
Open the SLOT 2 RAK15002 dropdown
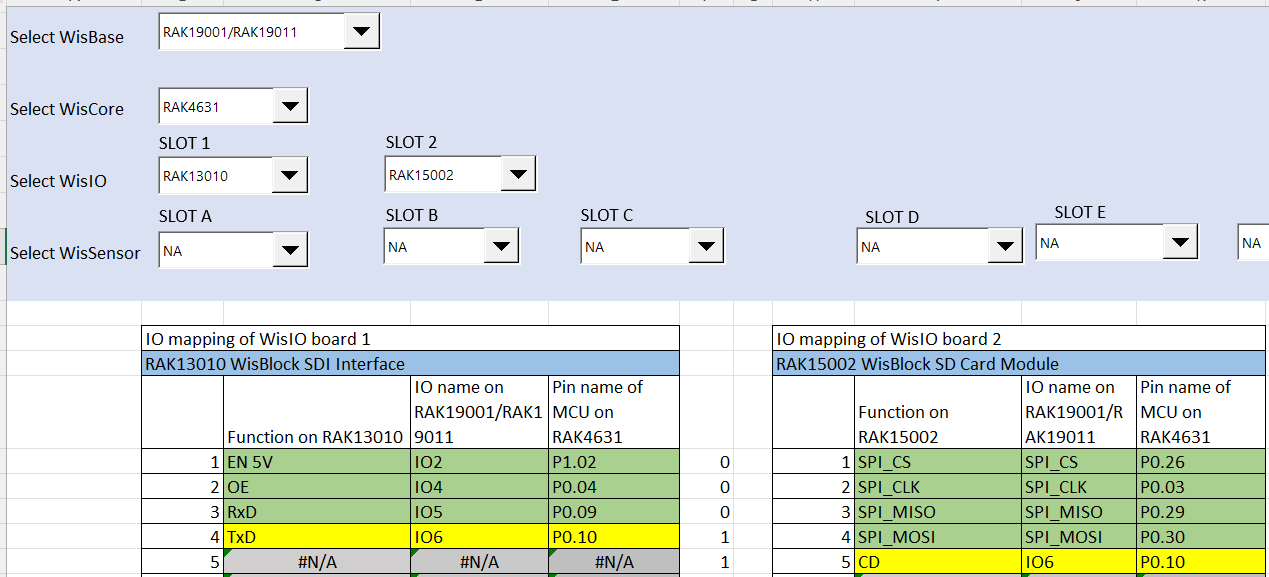point(516,176)
